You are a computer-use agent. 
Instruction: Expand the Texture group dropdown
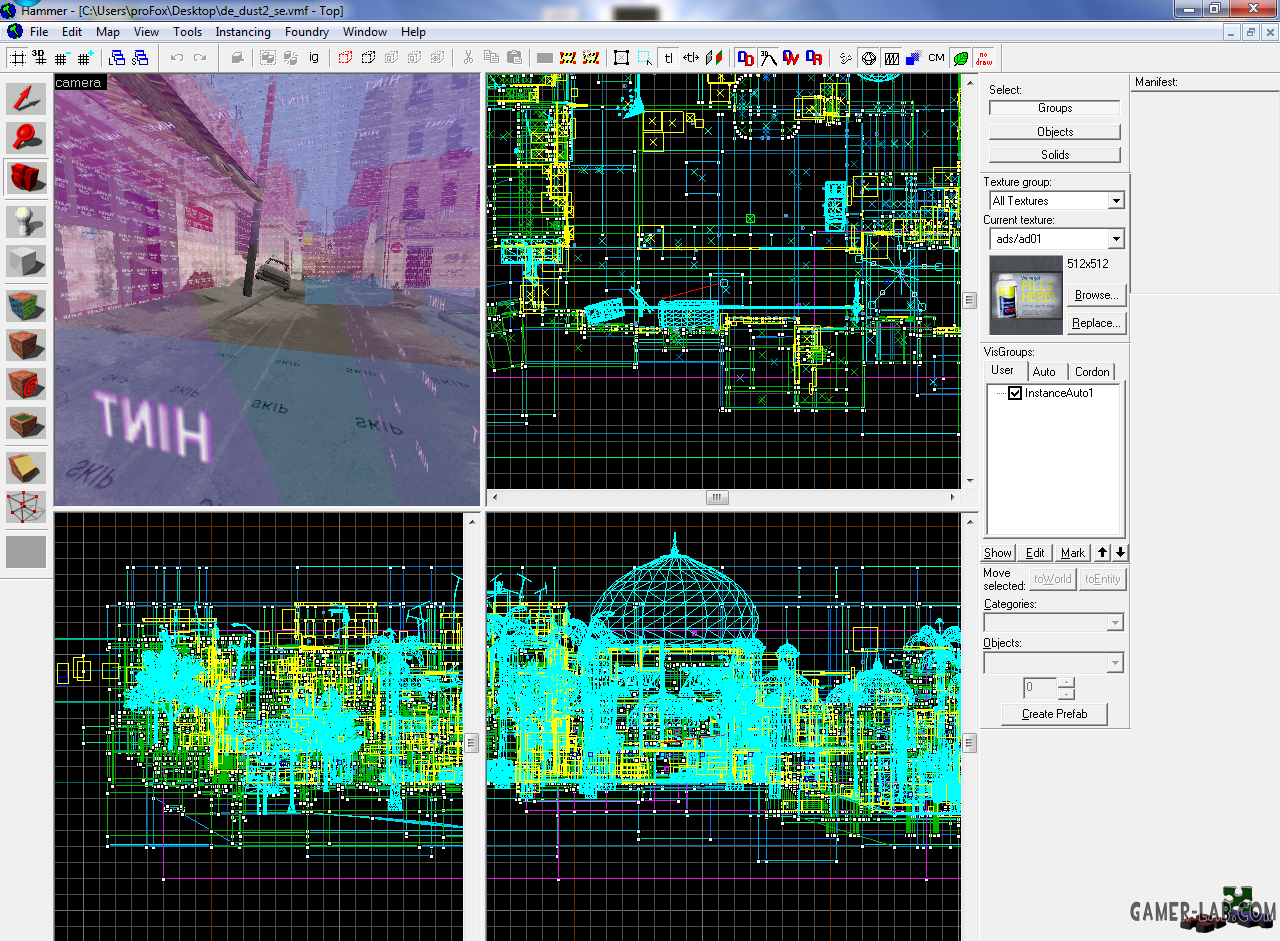[x=1116, y=201]
